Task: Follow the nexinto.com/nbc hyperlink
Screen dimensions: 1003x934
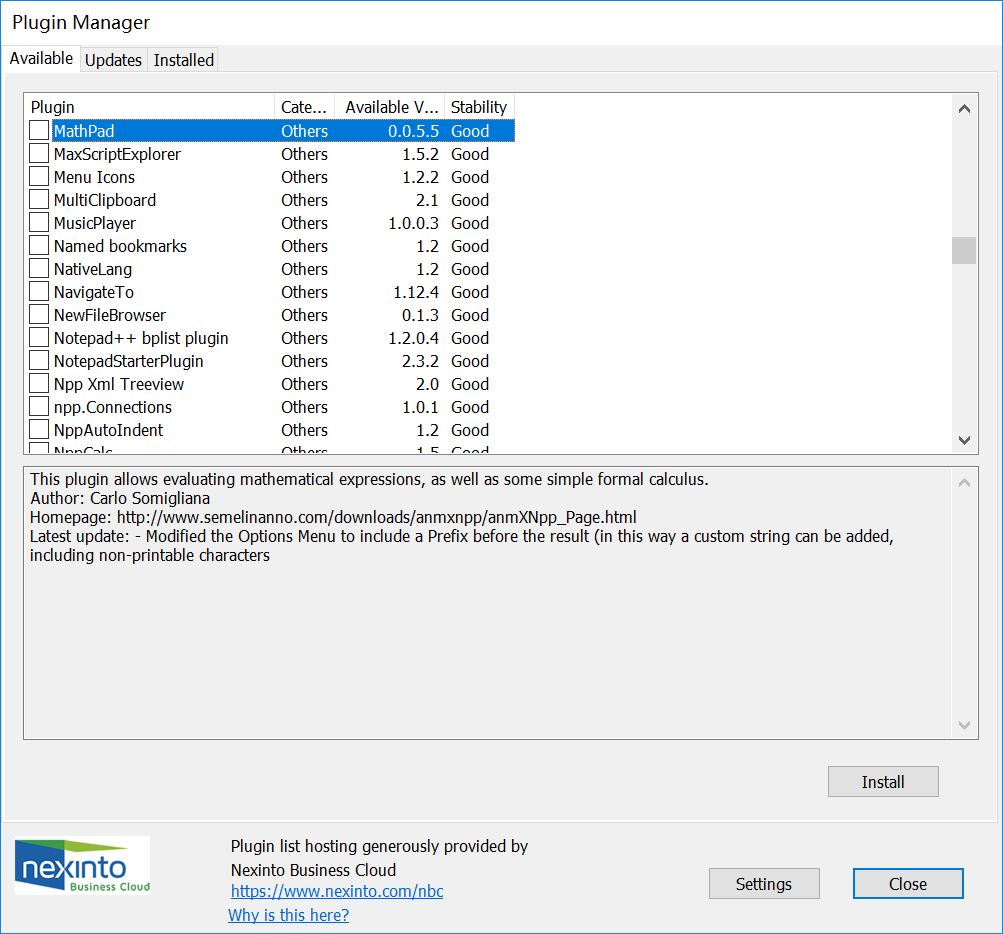Action: (x=336, y=891)
